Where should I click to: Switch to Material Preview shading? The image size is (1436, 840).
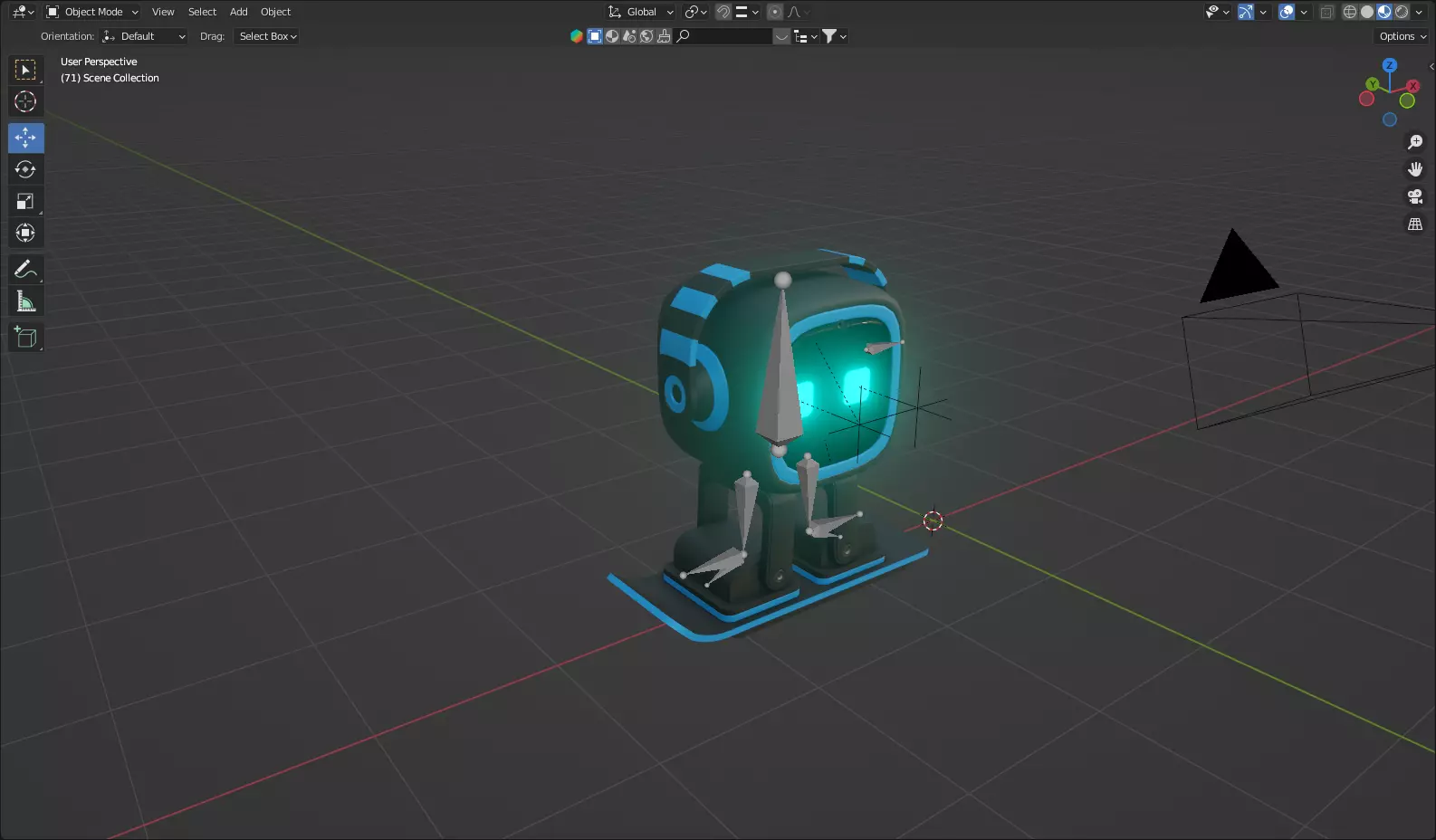point(1384,12)
